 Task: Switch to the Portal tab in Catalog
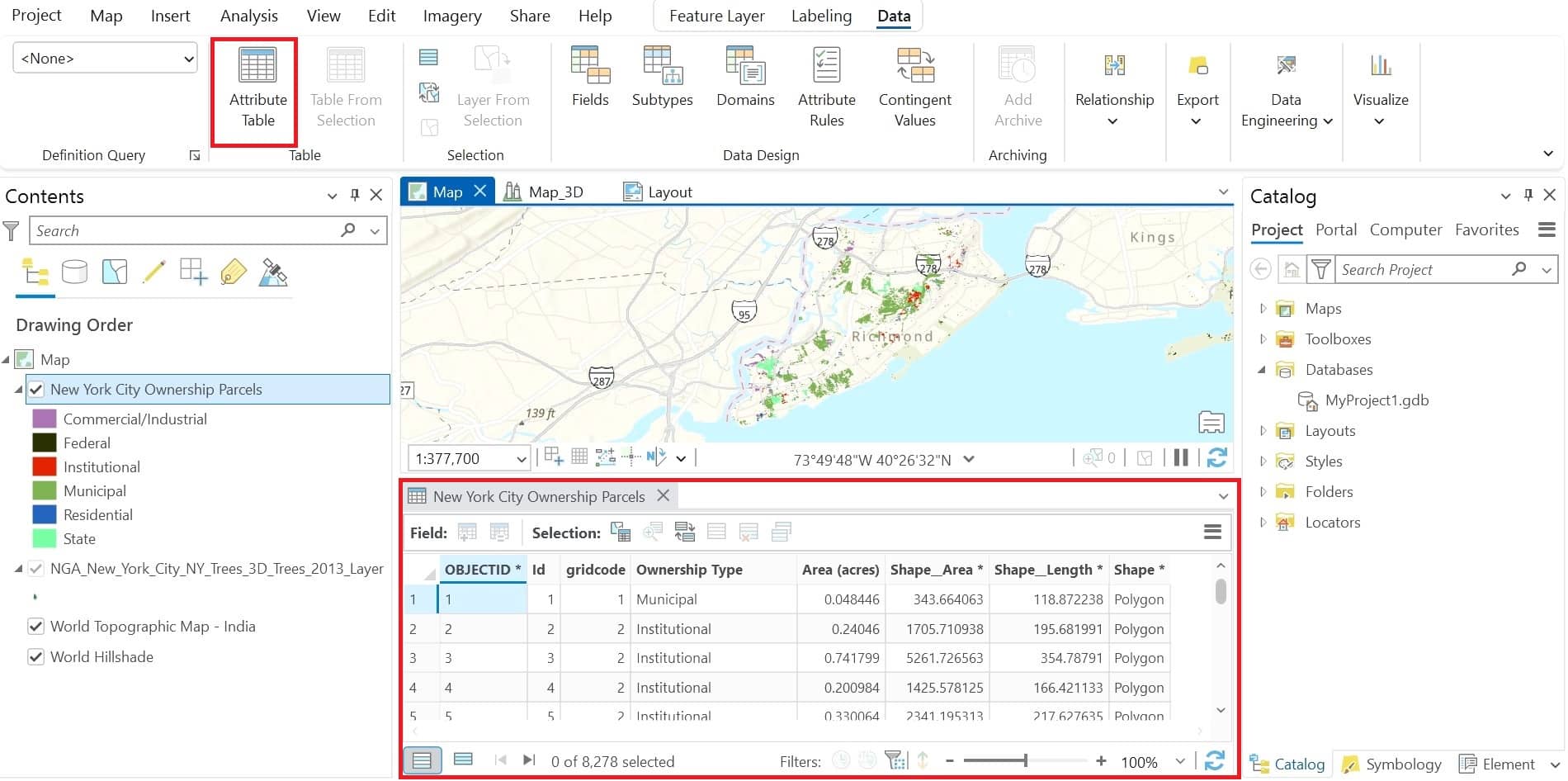coord(1336,230)
